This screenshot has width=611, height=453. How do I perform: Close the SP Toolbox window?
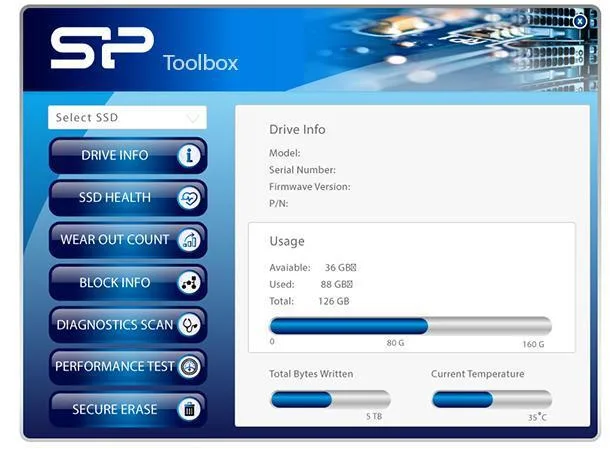pos(580,21)
